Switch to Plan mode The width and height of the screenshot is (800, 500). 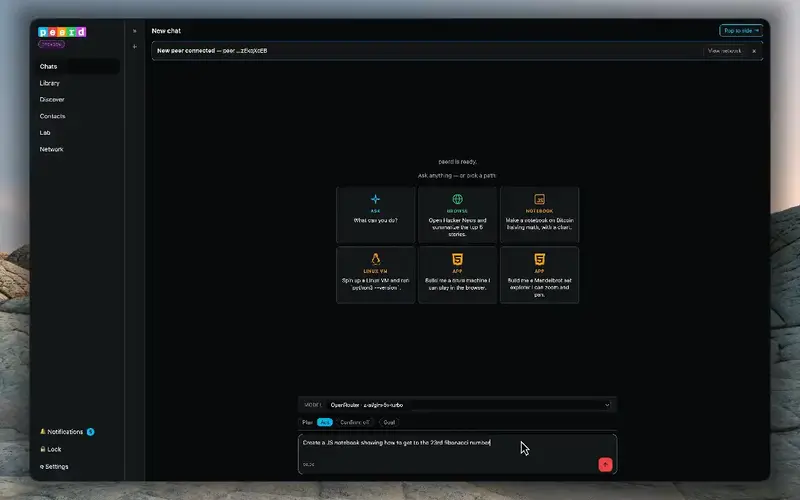pyautogui.click(x=307, y=422)
